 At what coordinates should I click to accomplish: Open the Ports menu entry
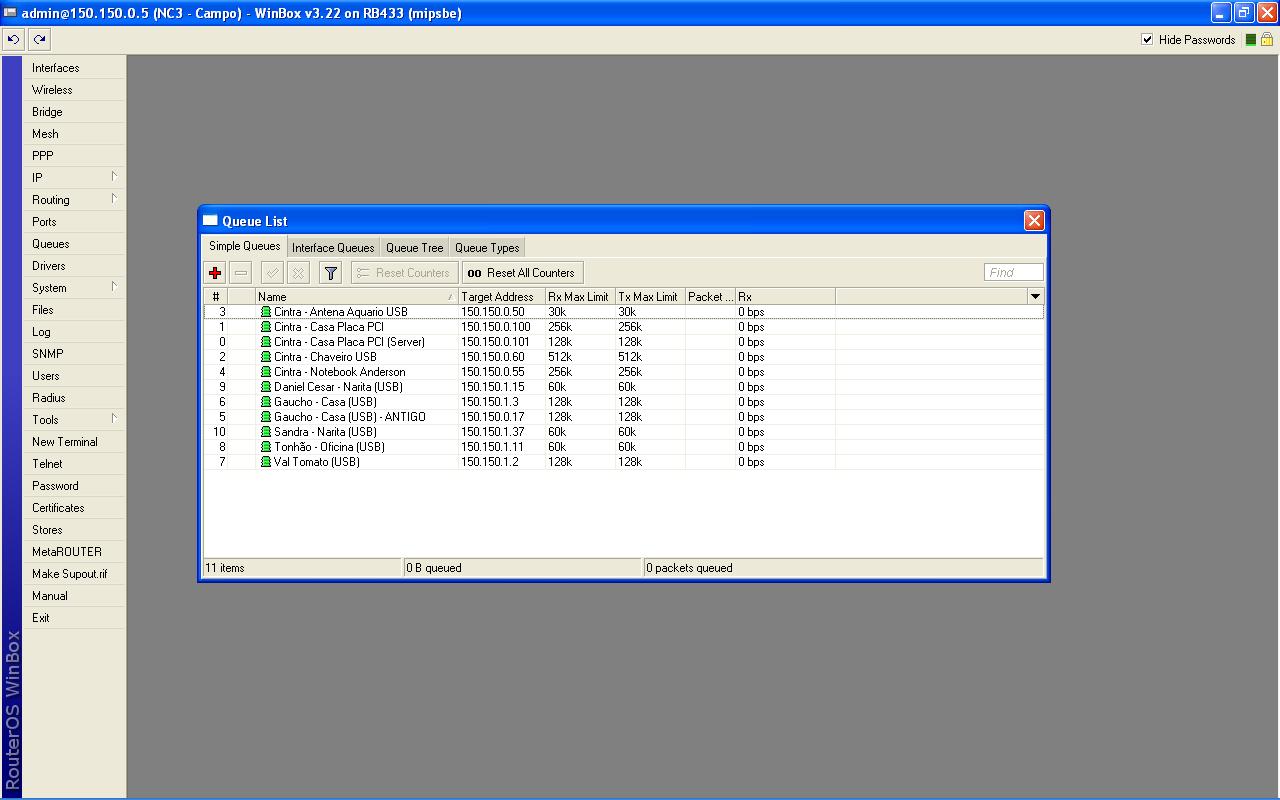[75, 222]
